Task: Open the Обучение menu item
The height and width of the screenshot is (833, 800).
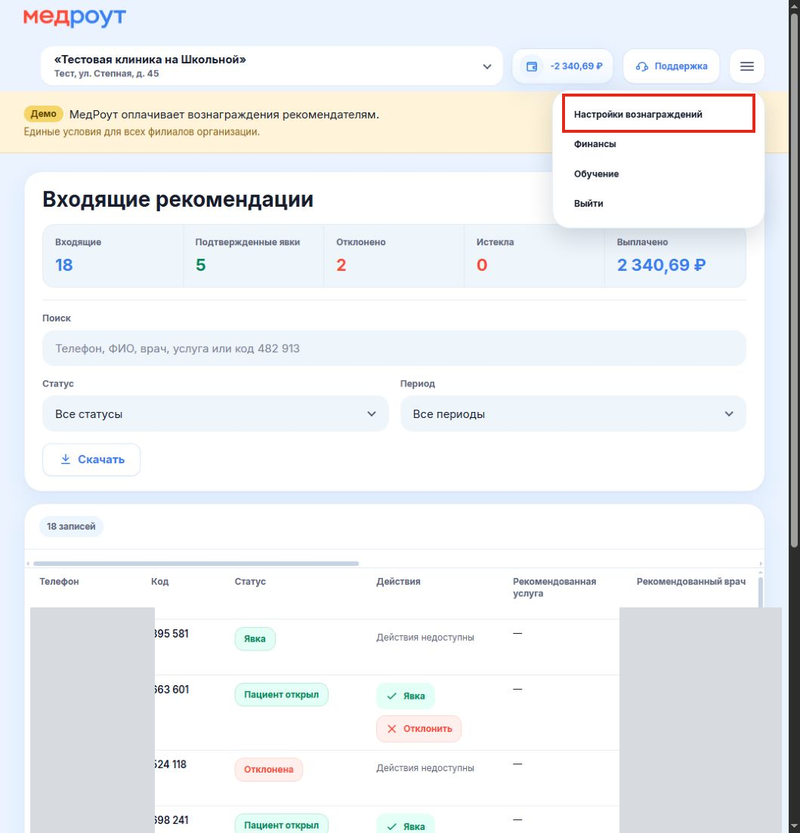Action: click(596, 174)
